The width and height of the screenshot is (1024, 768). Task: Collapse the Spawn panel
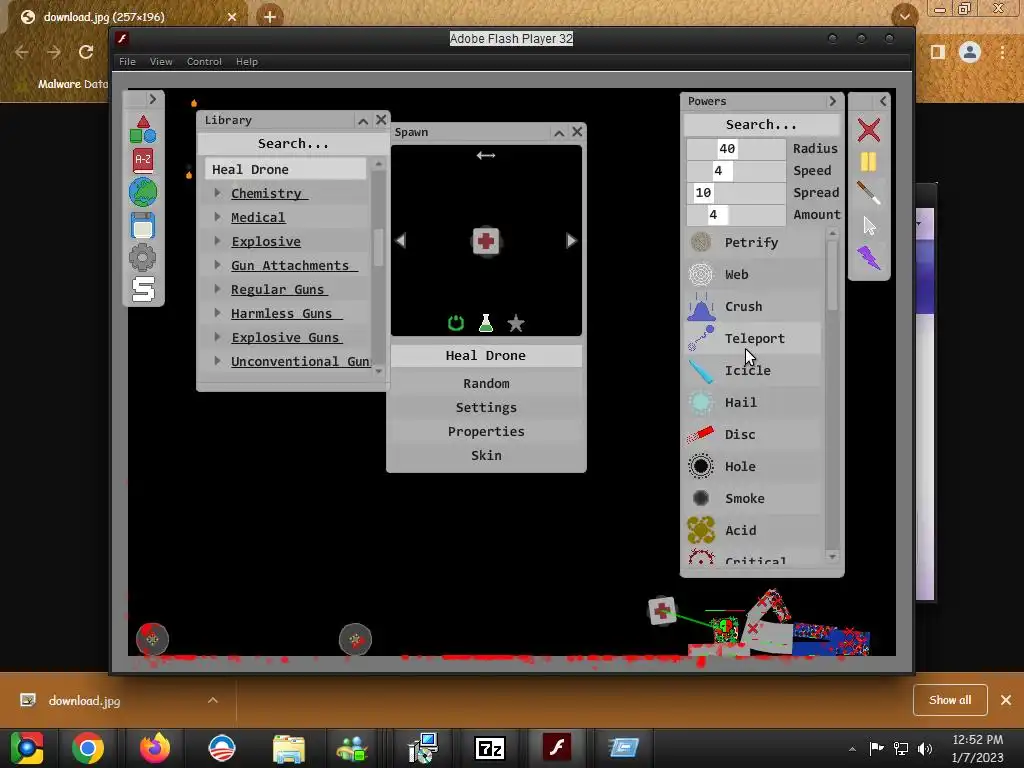[560, 133]
